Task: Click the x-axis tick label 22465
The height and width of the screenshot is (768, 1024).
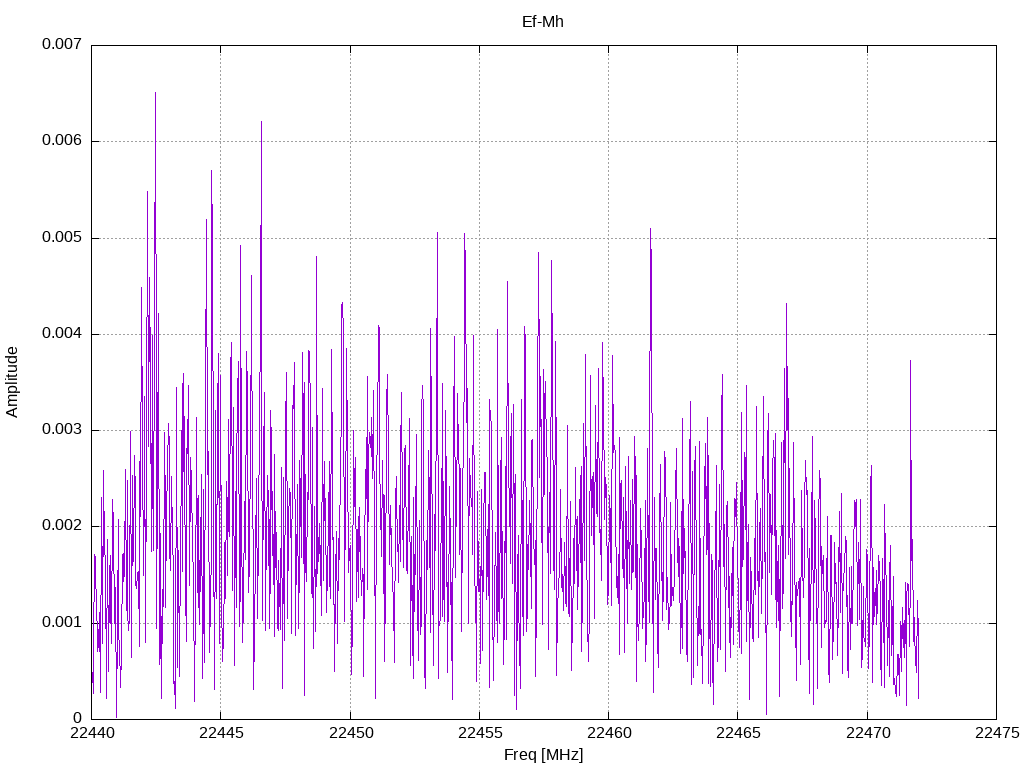Action: pos(738,733)
